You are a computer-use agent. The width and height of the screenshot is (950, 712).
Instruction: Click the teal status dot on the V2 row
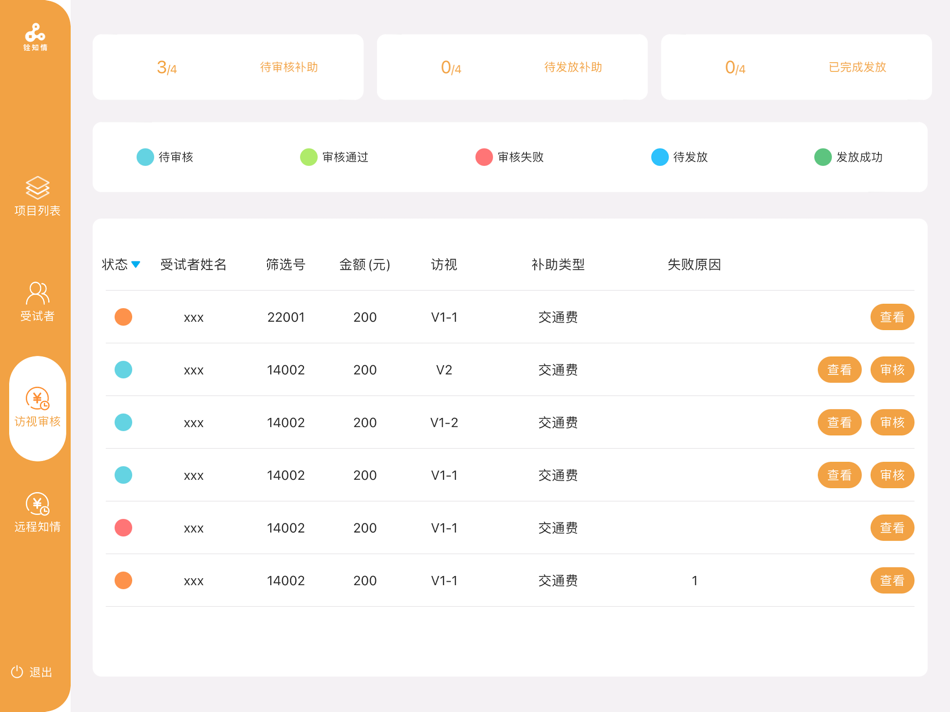(123, 369)
